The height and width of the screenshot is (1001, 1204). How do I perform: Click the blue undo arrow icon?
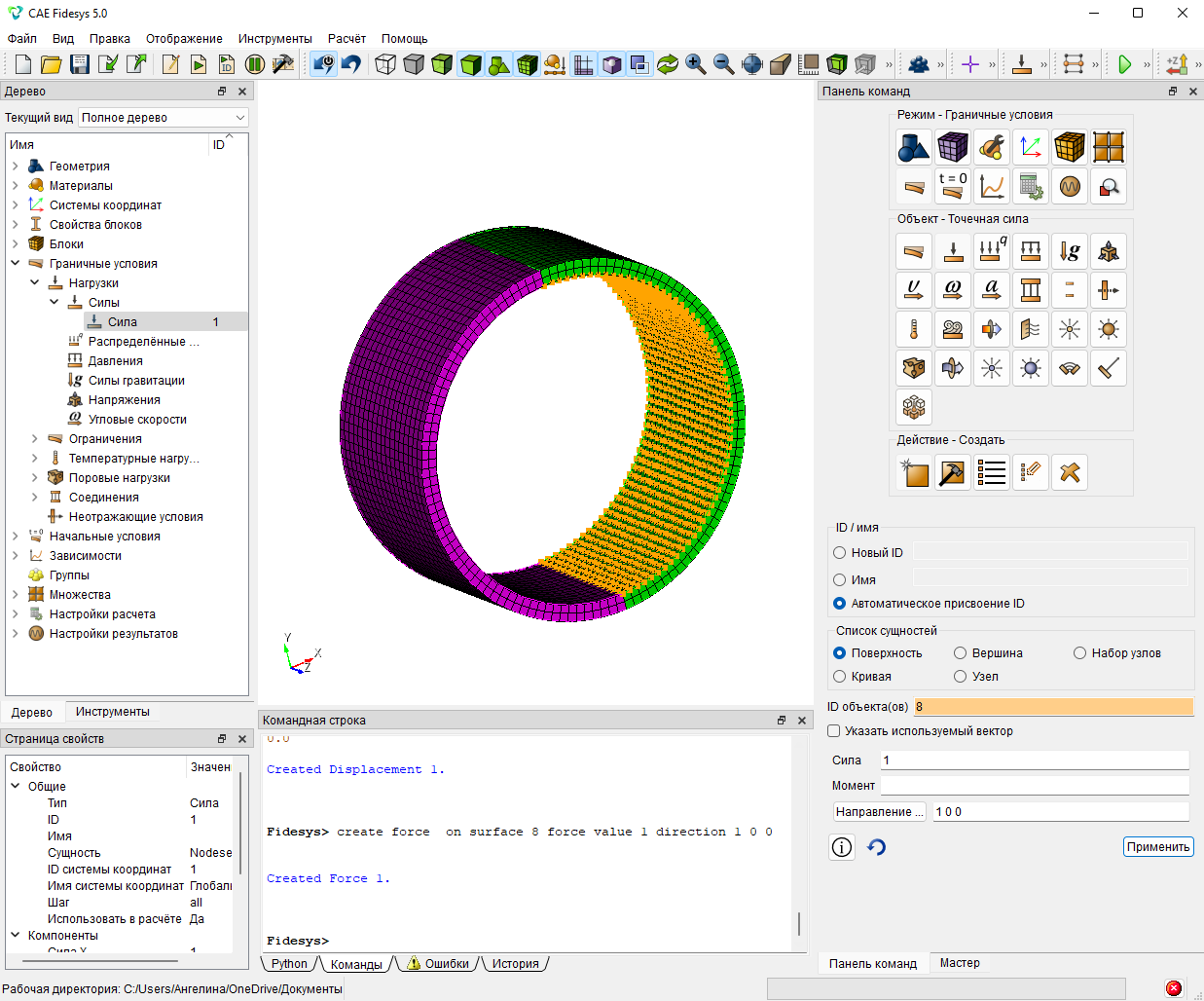[x=351, y=64]
